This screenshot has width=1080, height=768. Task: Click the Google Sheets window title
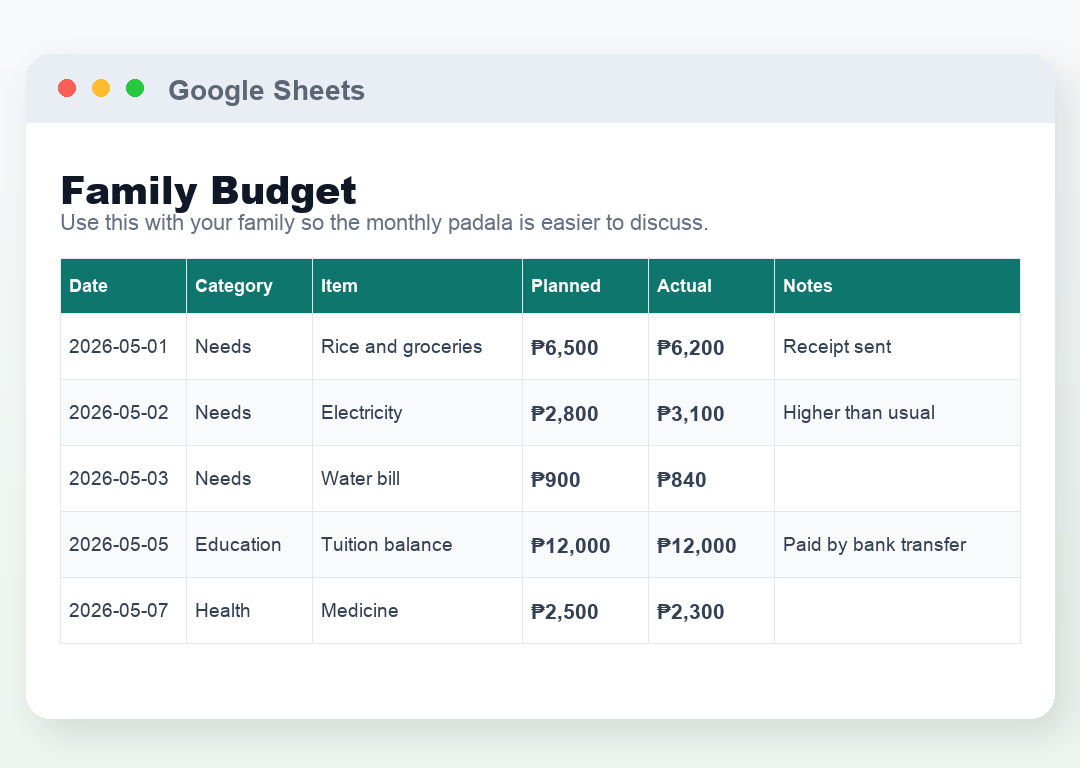click(267, 90)
